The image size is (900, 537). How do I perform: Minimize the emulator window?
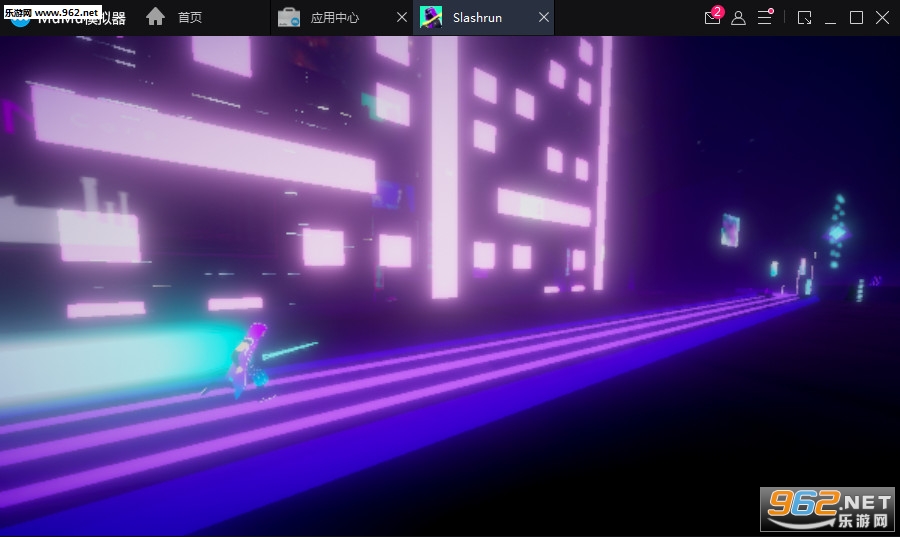click(830, 18)
